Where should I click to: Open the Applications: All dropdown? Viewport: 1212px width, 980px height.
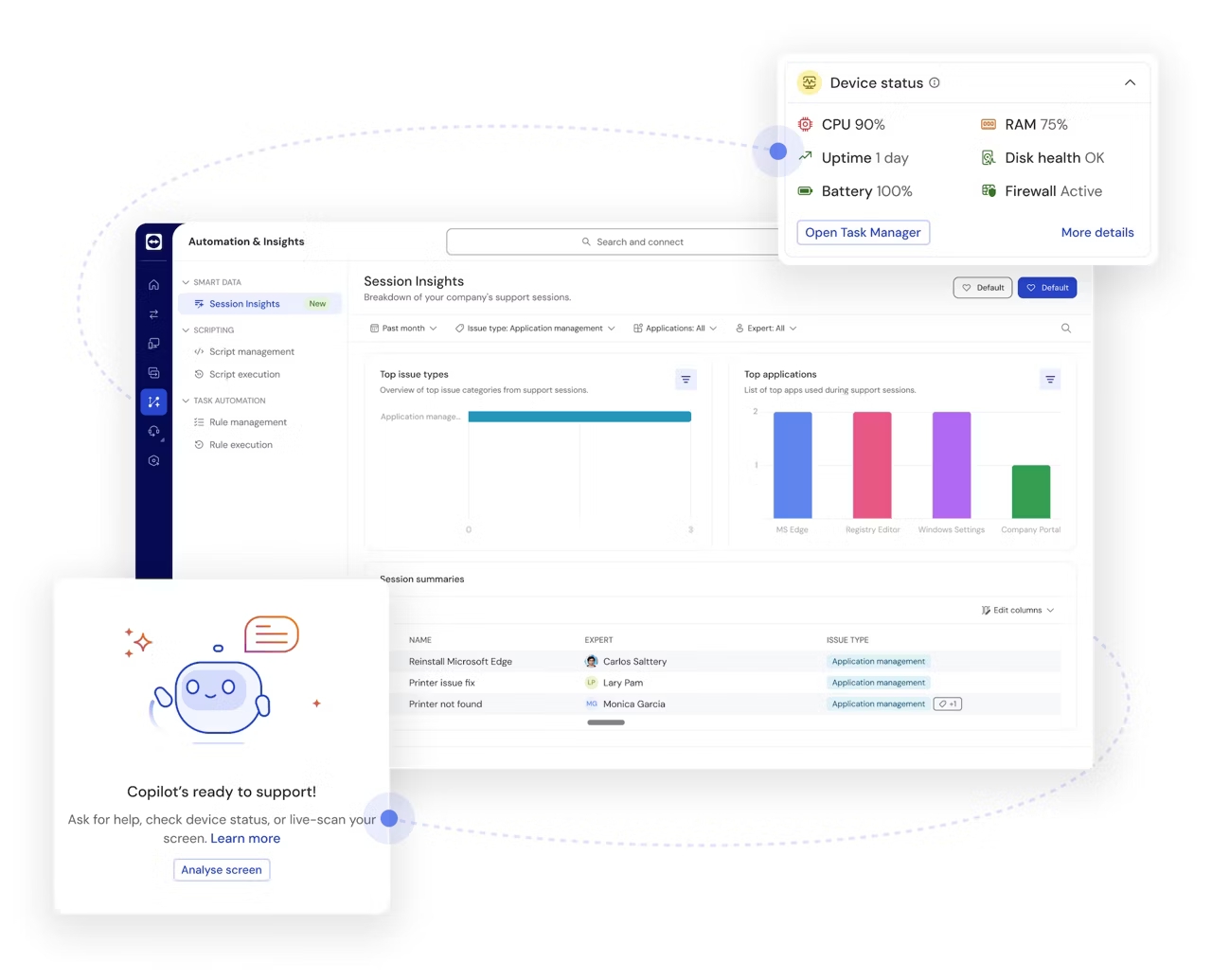(675, 329)
